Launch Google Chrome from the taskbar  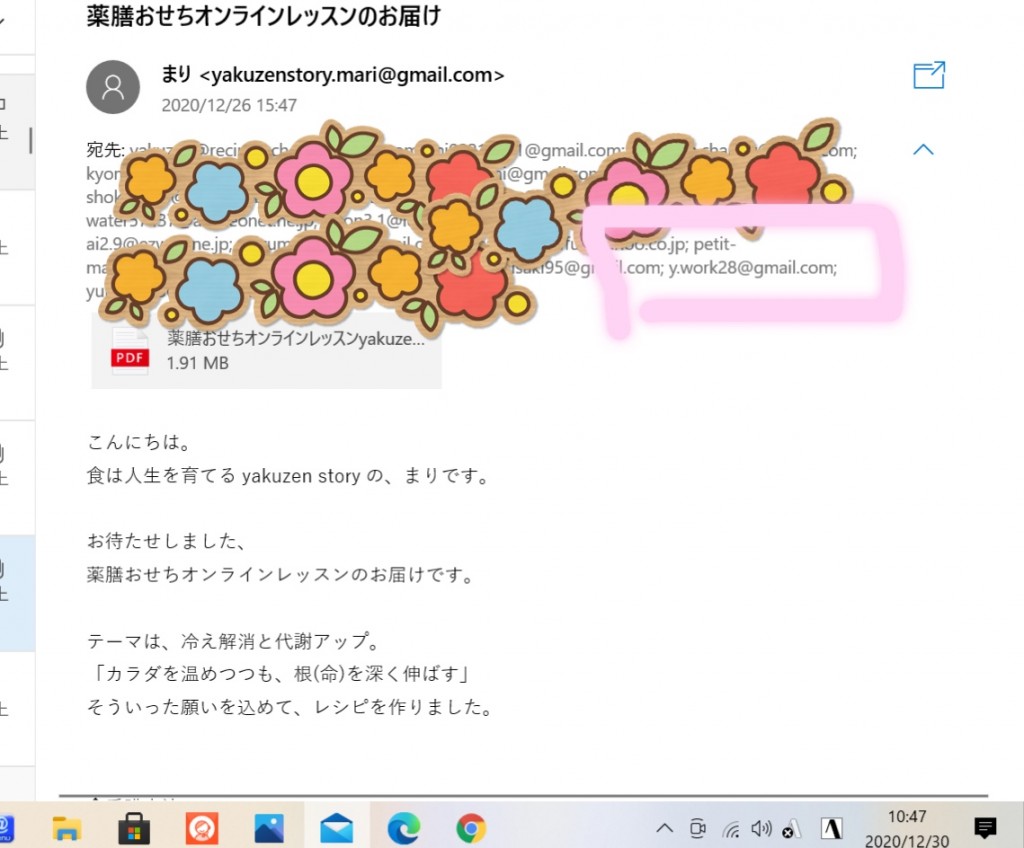pyautogui.click(x=471, y=828)
